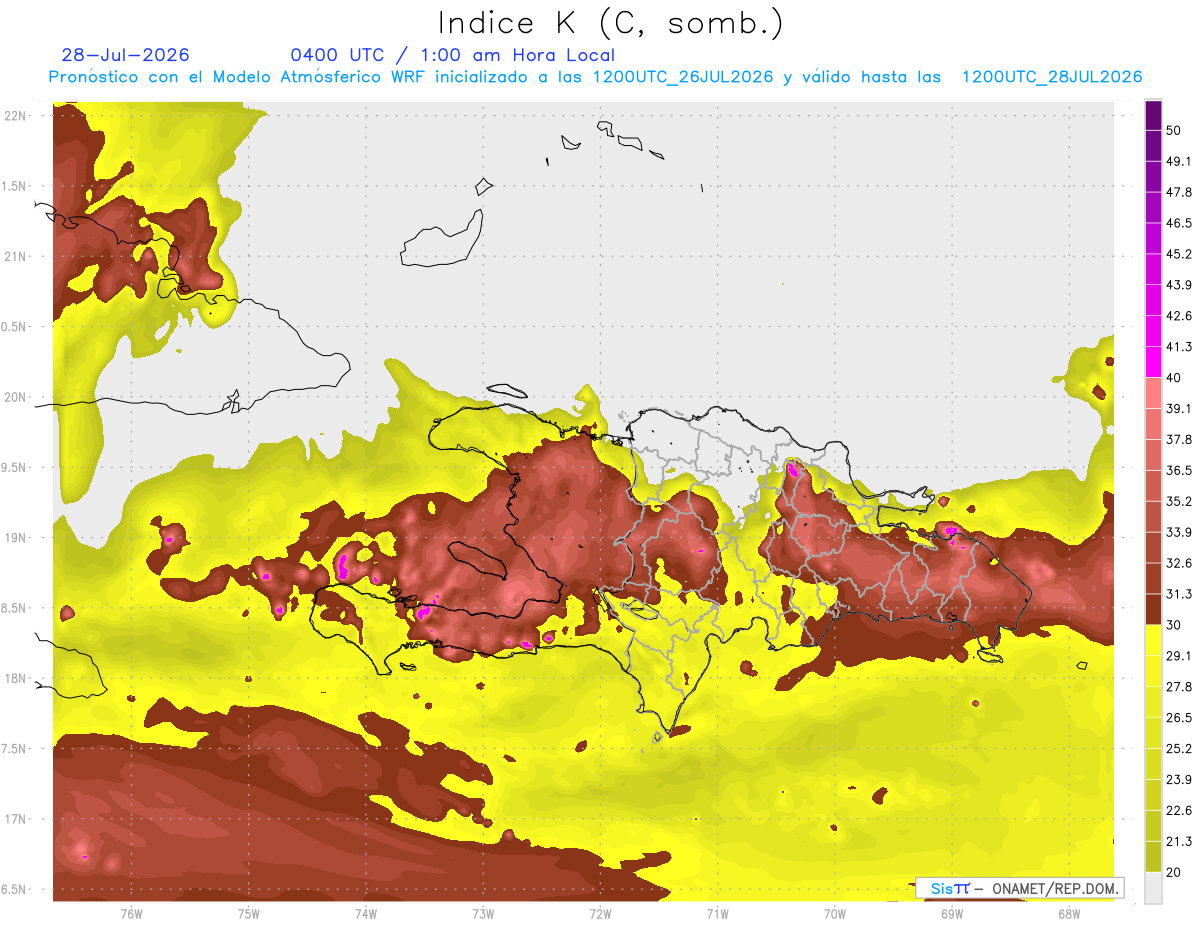Click the "46.5" colorbar label
Screen dimensions: 1200x927
pyautogui.click(x=1178, y=223)
